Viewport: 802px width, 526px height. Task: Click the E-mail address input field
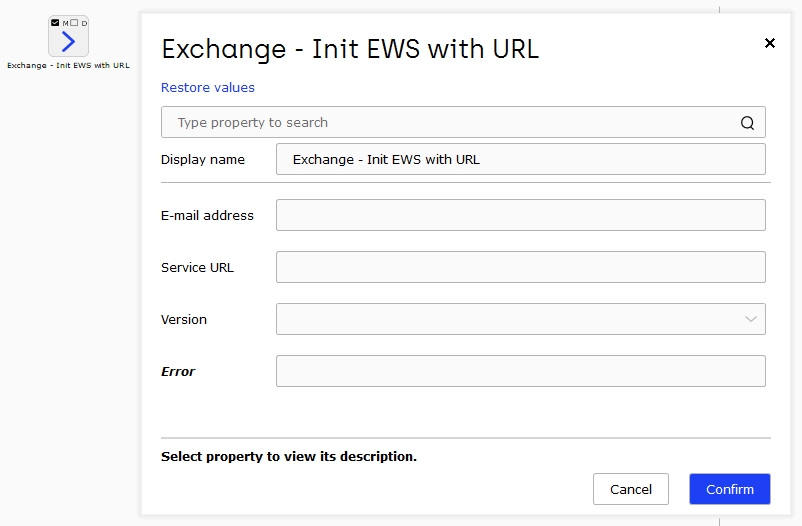tap(521, 215)
